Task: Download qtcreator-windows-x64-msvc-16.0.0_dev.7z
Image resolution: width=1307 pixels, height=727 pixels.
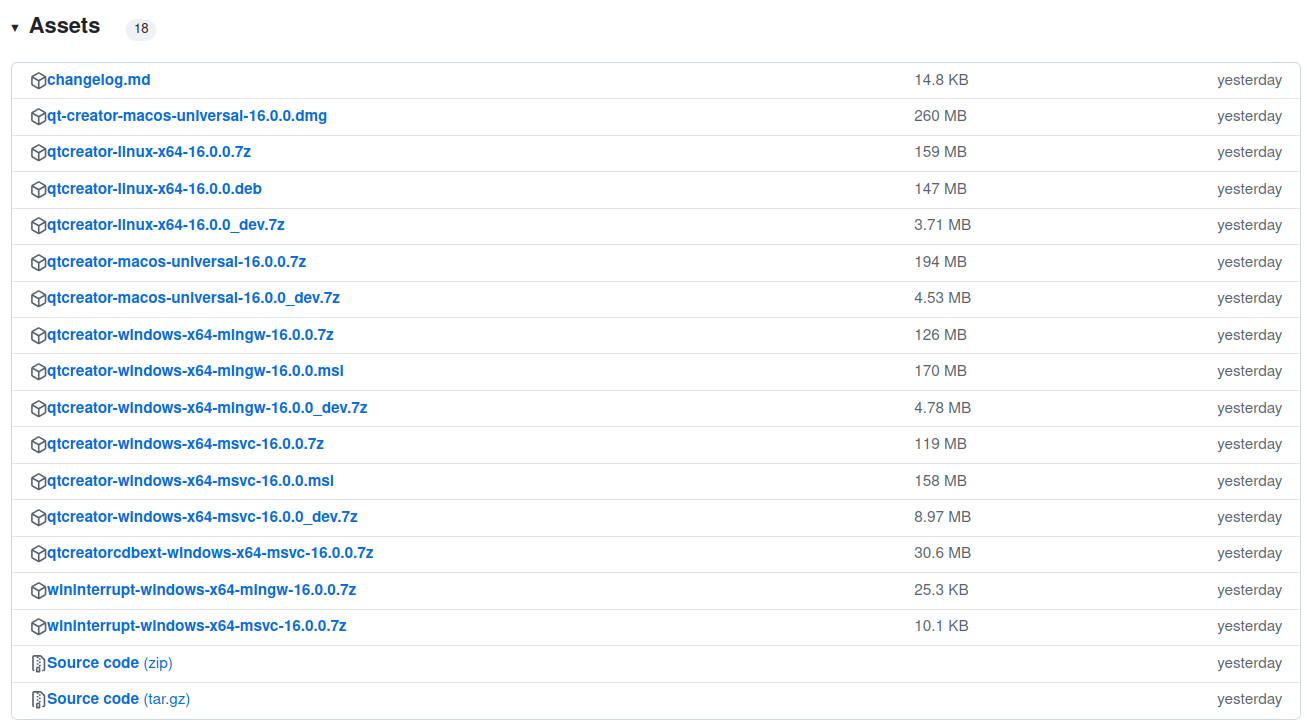Action: pyautogui.click(x=202, y=517)
